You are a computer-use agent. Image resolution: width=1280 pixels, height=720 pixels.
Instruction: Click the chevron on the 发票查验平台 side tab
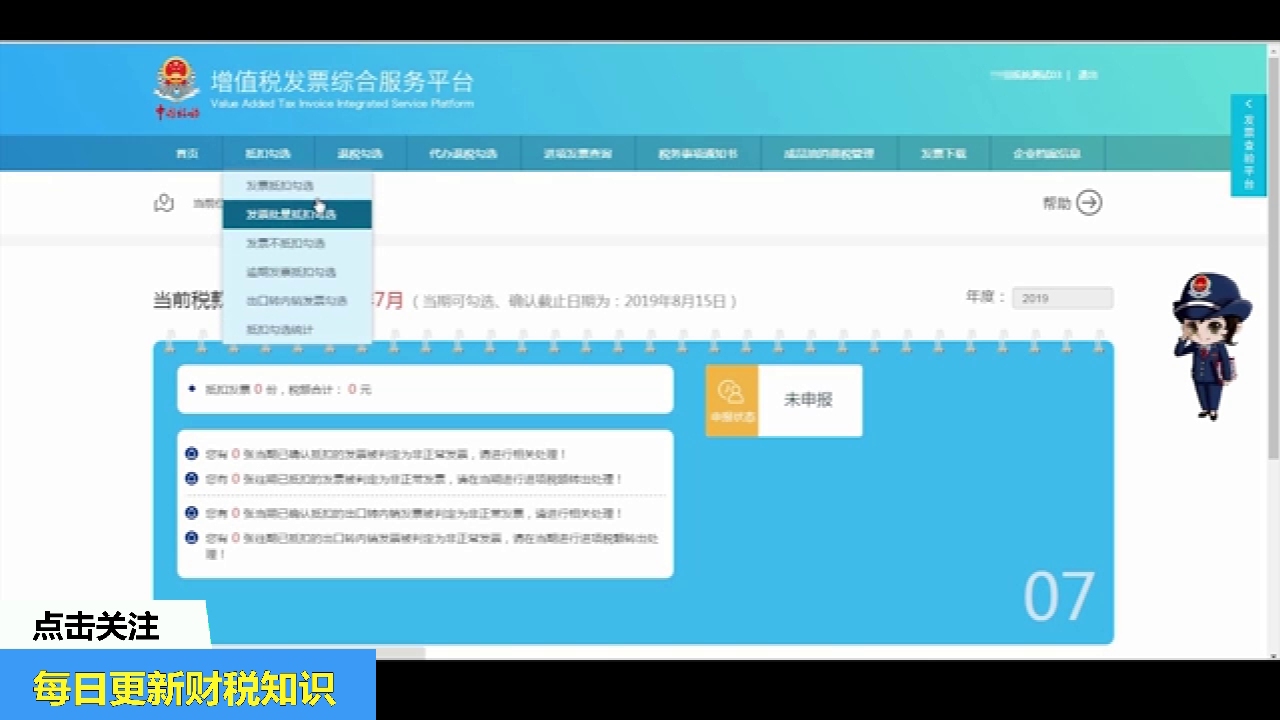1248,103
